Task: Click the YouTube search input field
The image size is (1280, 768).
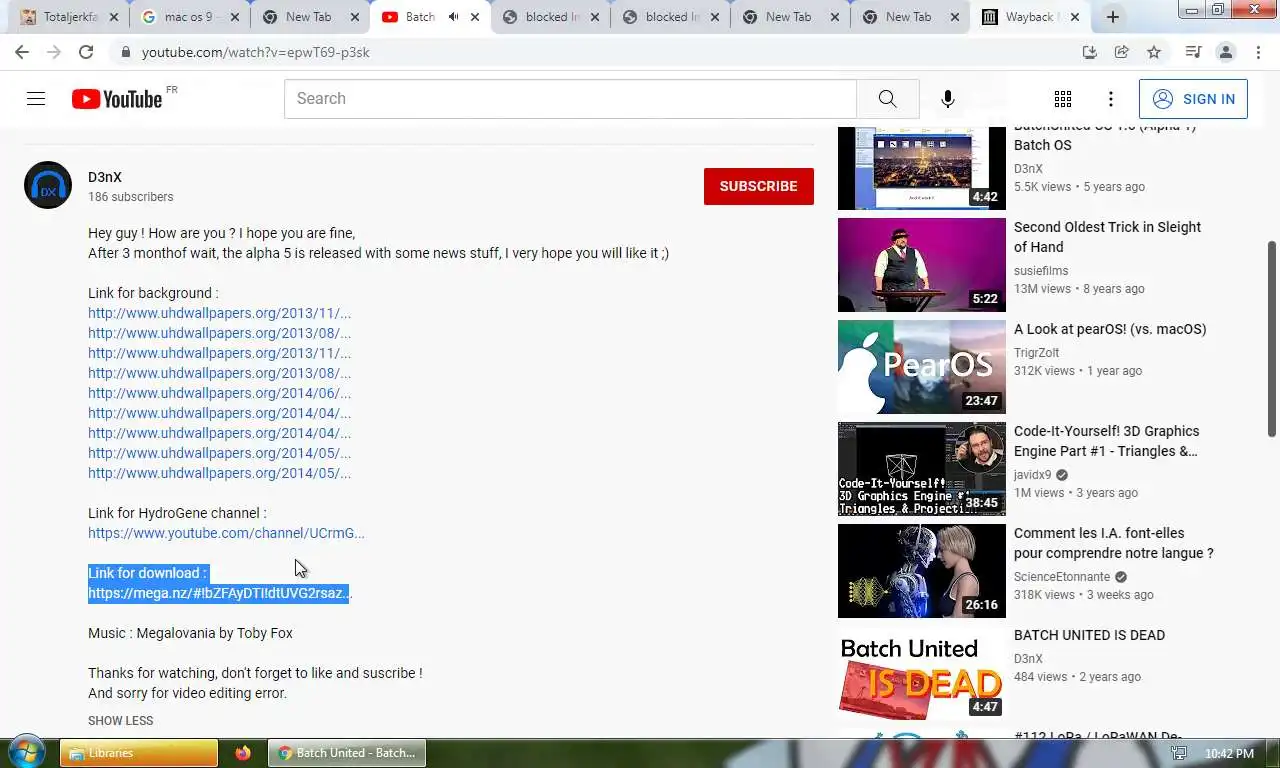Action: [x=570, y=98]
